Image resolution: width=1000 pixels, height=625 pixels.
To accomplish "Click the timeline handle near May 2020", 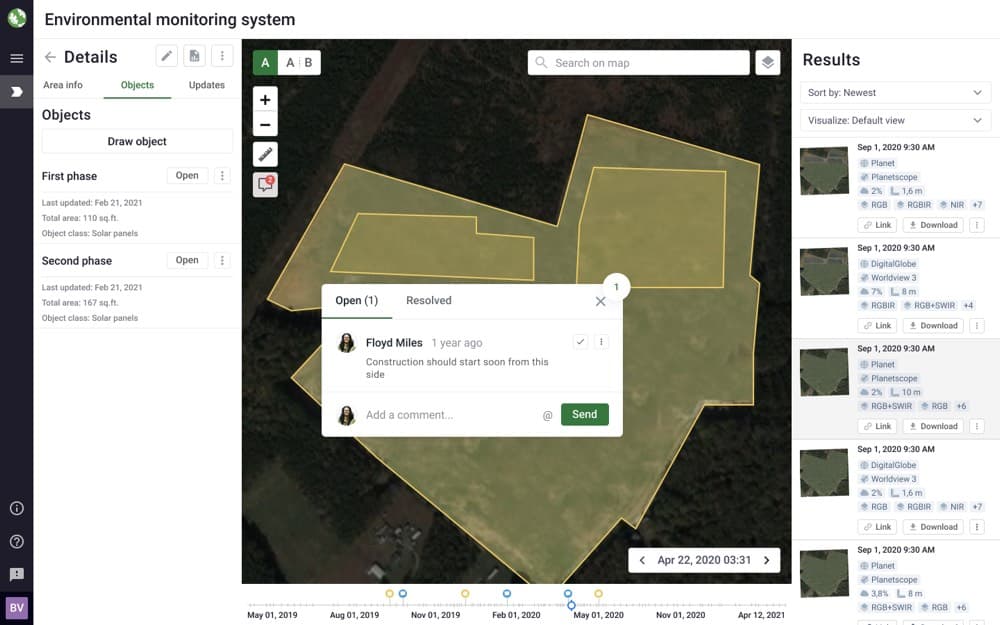I will pyautogui.click(x=571, y=605).
